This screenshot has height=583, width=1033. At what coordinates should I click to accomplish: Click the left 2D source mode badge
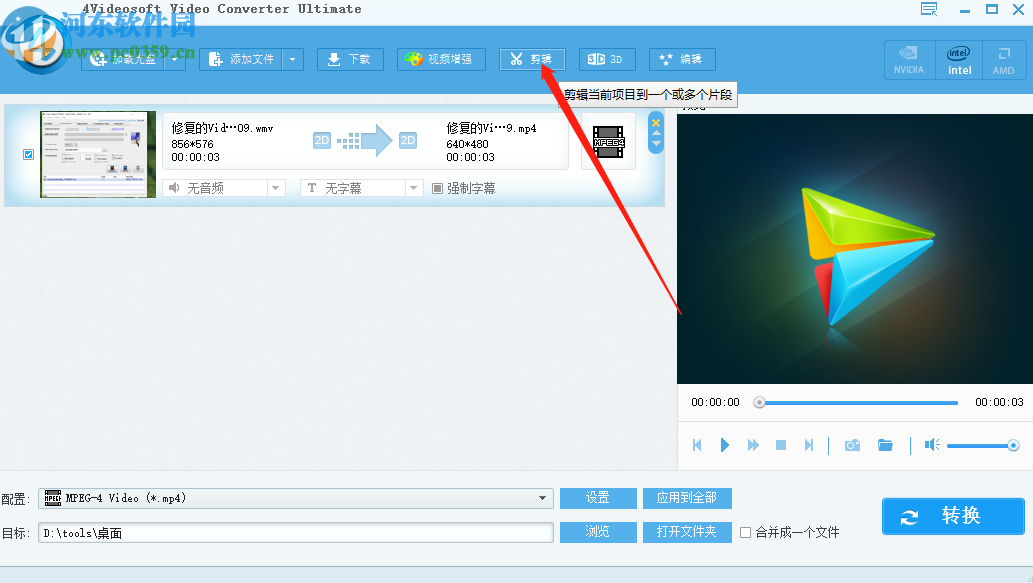(x=321, y=140)
